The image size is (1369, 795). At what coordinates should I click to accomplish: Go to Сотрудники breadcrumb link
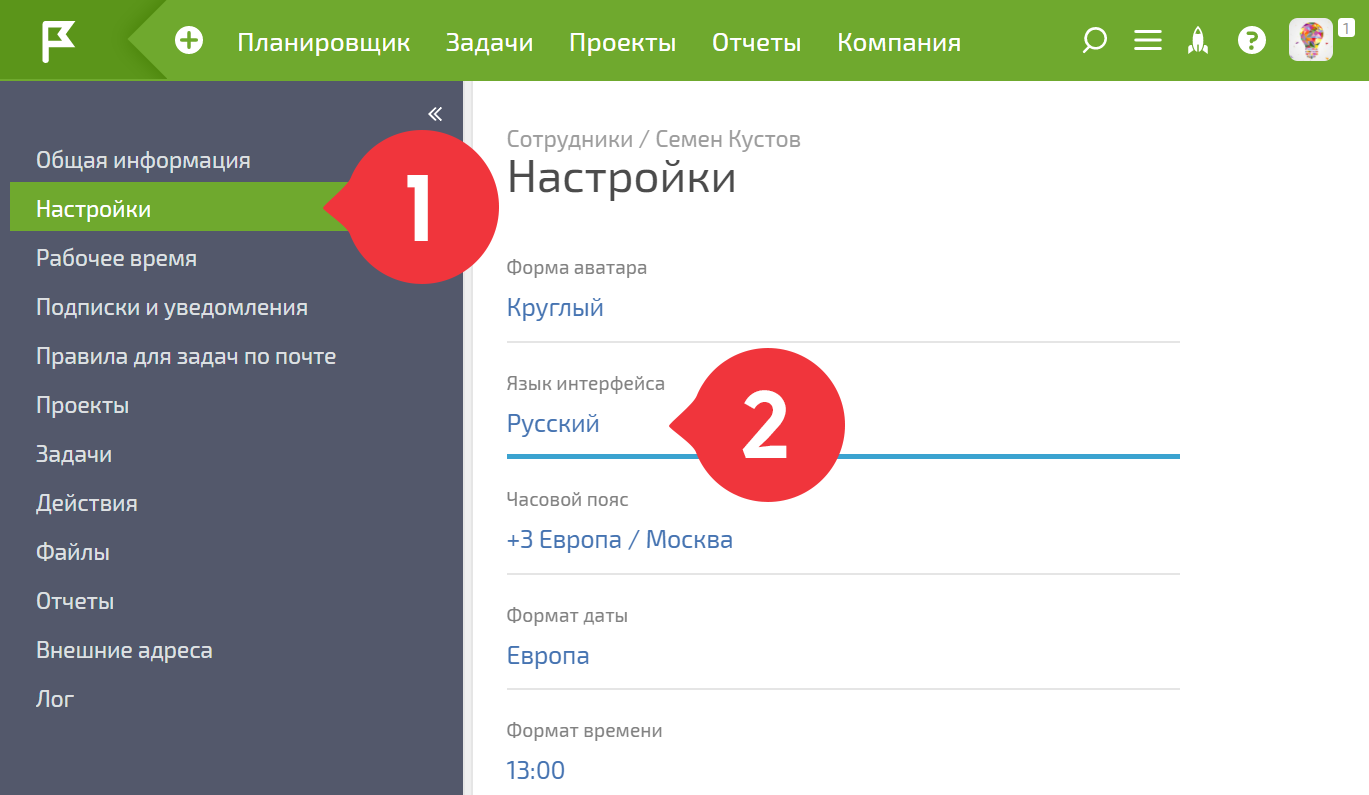tap(570, 139)
